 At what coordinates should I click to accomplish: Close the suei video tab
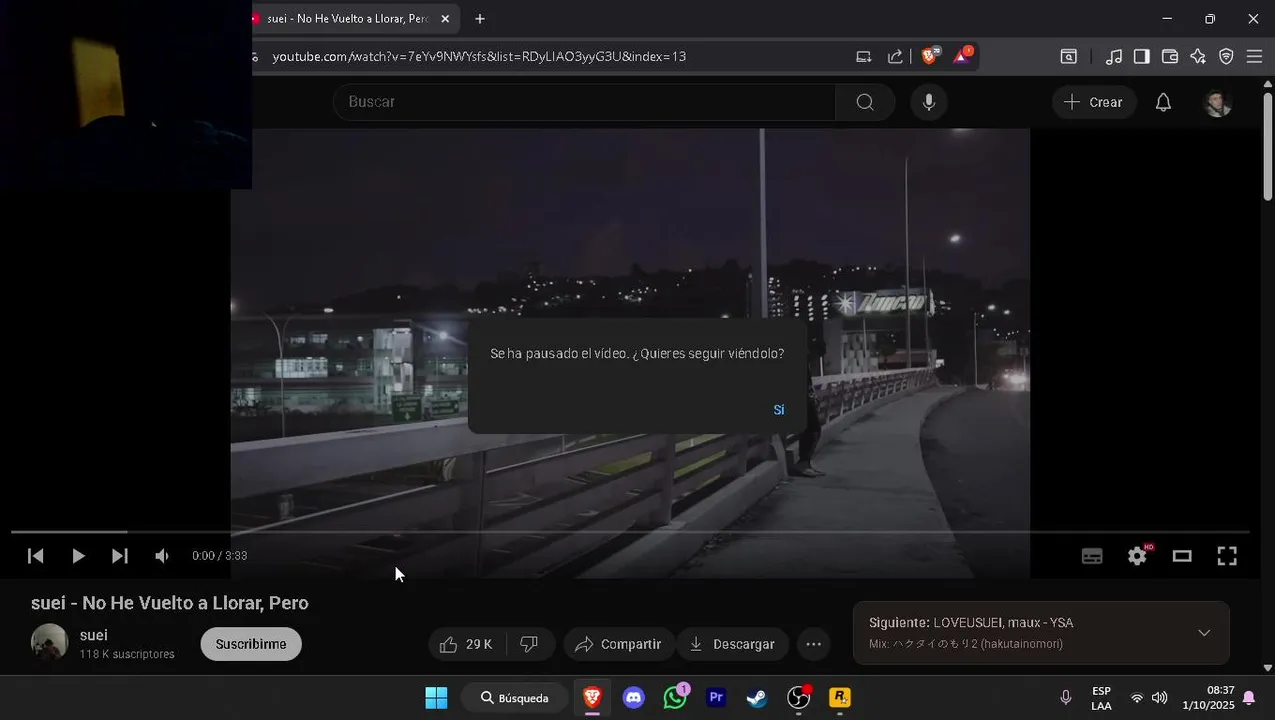(445, 19)
